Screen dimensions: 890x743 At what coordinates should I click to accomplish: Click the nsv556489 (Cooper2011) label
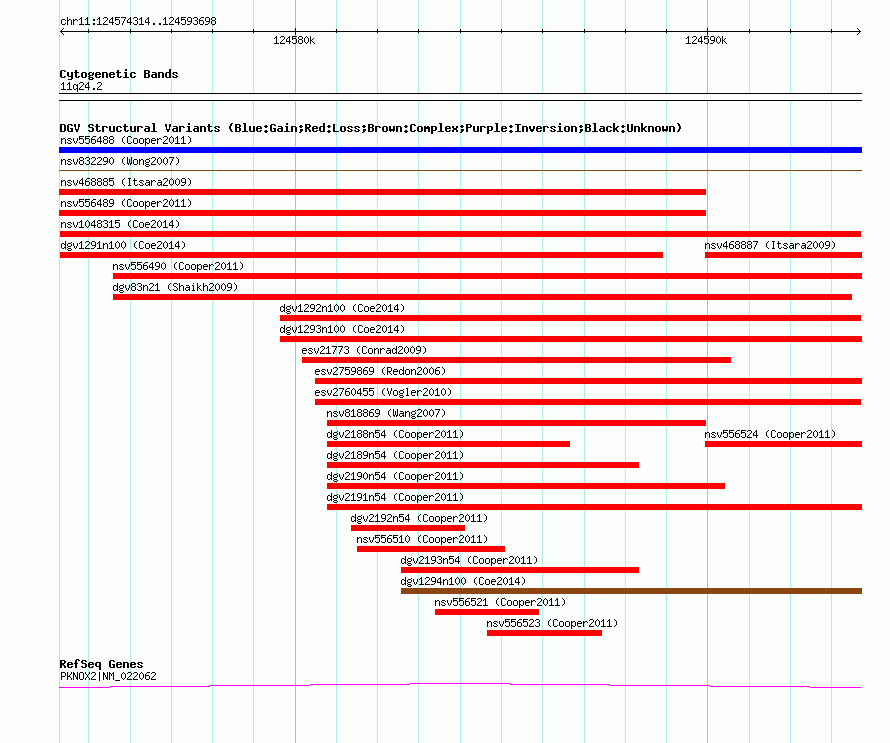(126, 203)
